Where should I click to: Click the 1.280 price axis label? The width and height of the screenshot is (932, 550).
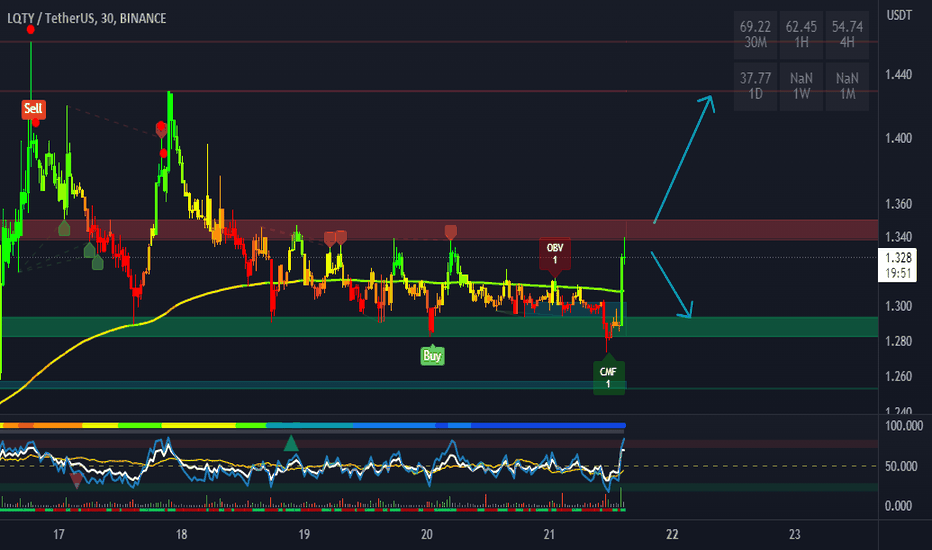(898, 341)
